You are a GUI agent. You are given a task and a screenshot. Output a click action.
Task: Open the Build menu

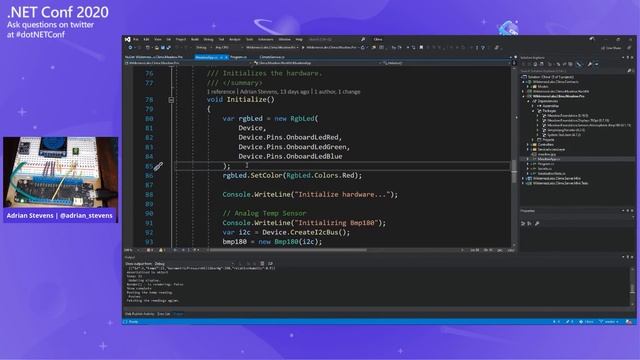[x=195, y=40]
